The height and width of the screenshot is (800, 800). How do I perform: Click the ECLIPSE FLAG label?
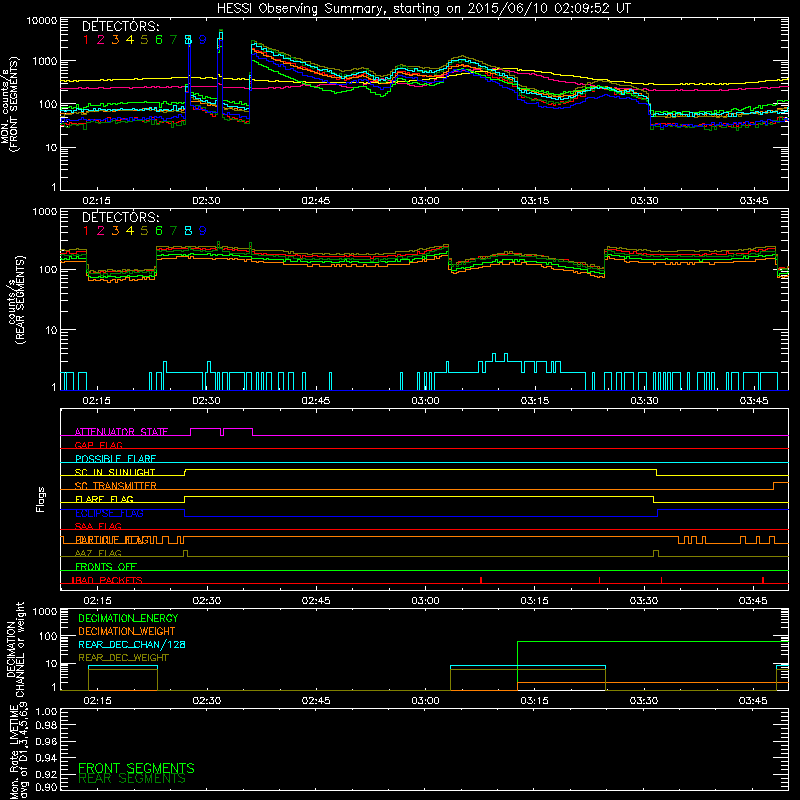[x=109, y=513]
